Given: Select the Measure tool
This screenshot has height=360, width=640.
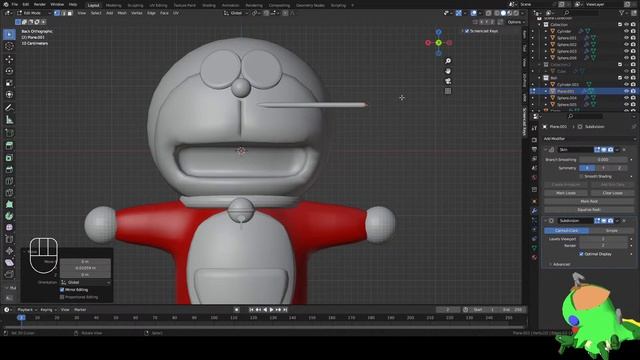Looking at the screenshot, I should (9, 120).
